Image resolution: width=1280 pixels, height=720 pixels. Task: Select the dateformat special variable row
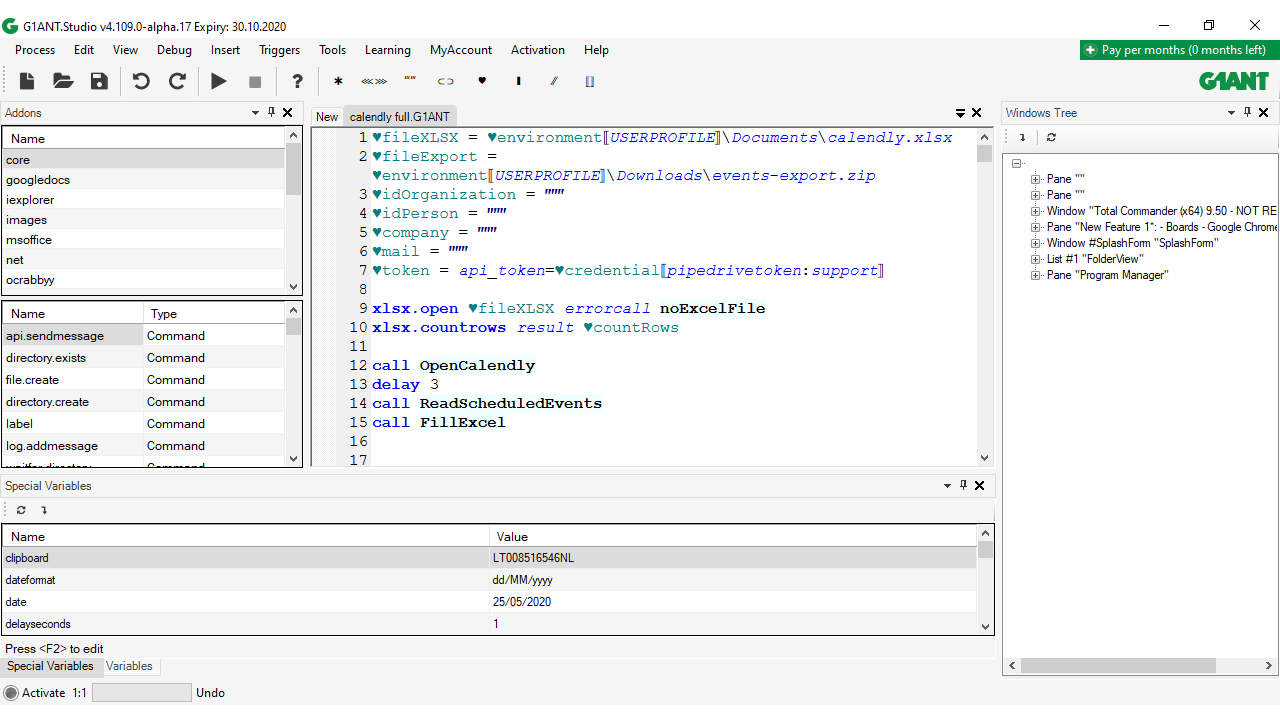point(489,580)
